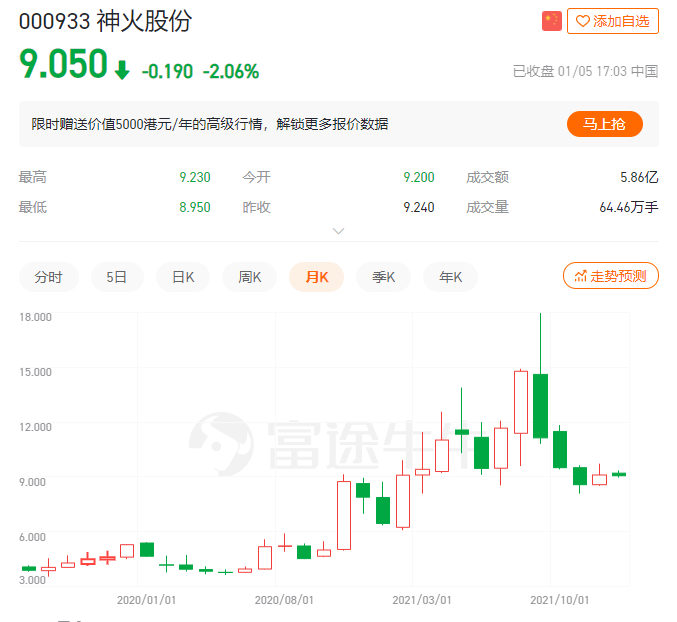Click the 2021/10/01 date label
The image size is (677, 622).
click(x=560, y=600)
